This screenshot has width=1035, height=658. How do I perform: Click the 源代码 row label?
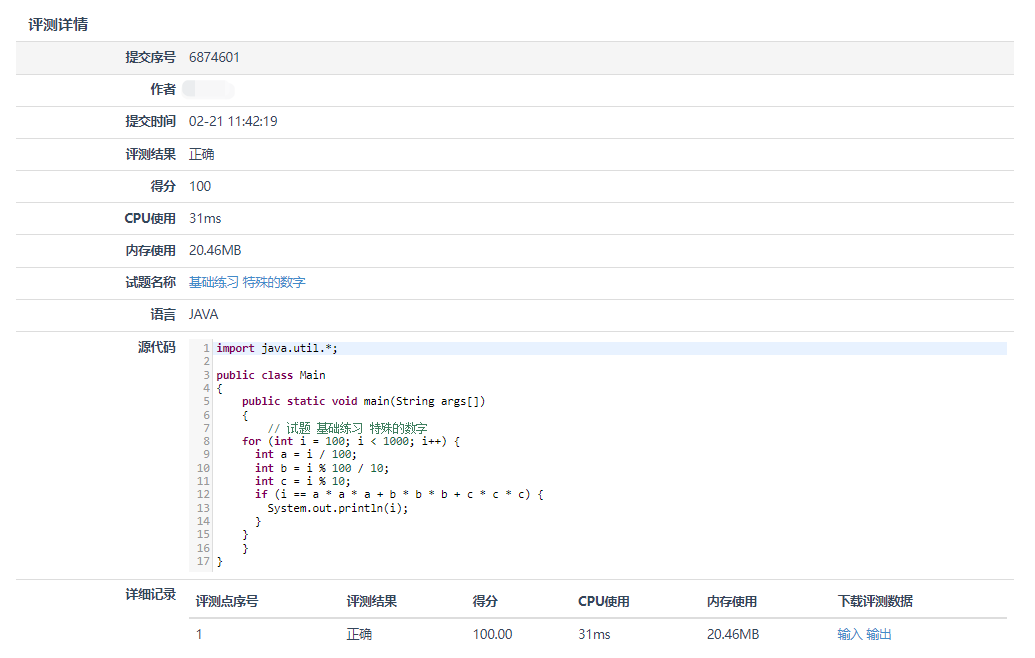[x=156, y=348]
